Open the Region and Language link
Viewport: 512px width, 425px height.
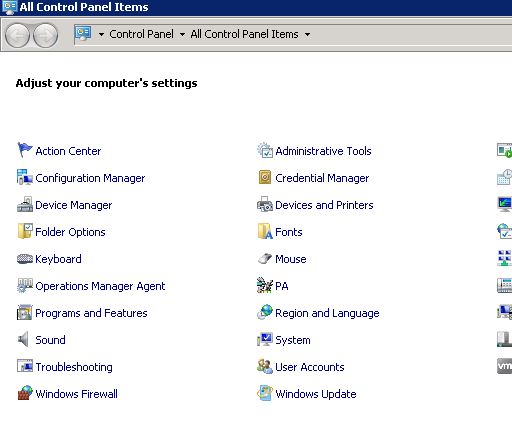(327, 313)
